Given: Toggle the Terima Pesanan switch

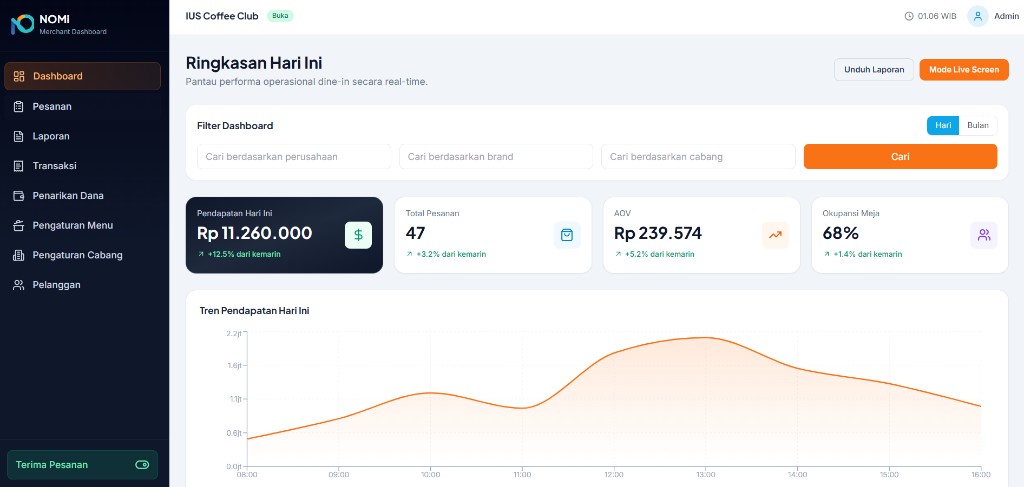Looking at the screenshot, I should 142,465.
